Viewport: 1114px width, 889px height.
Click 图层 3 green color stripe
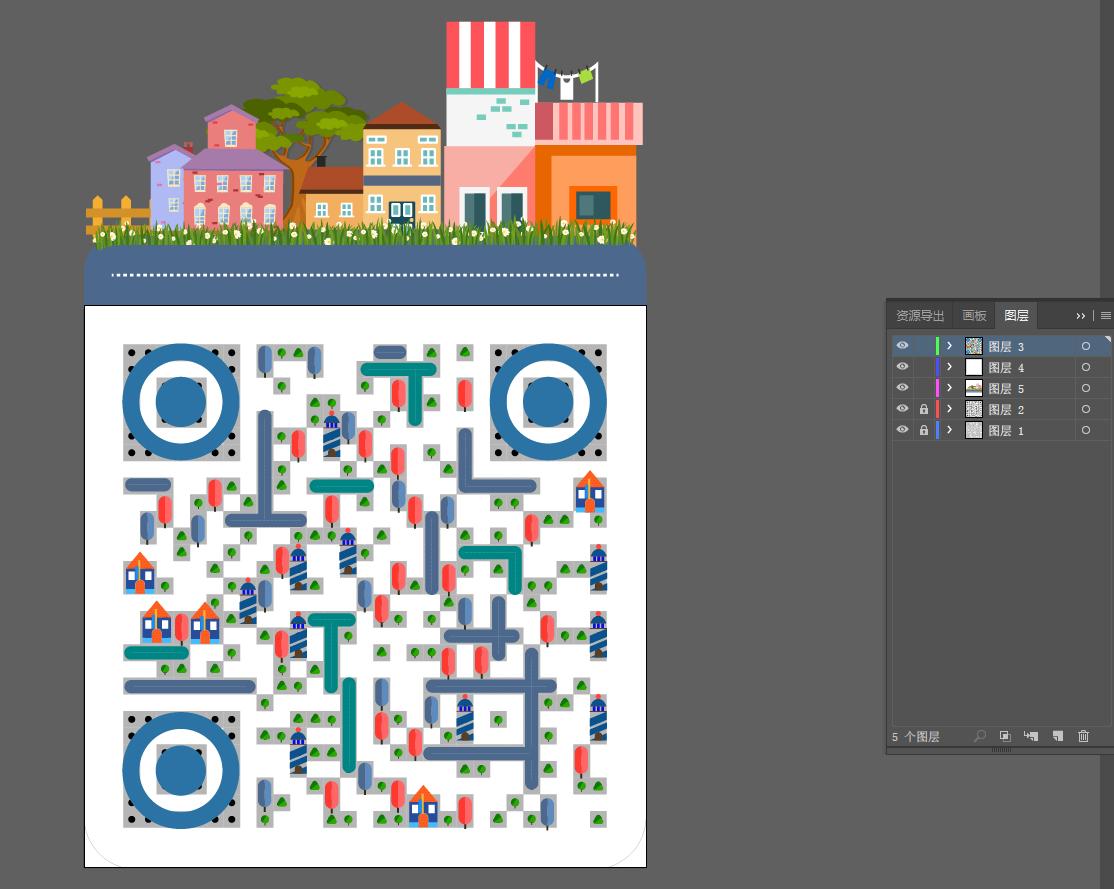point(938,346)
